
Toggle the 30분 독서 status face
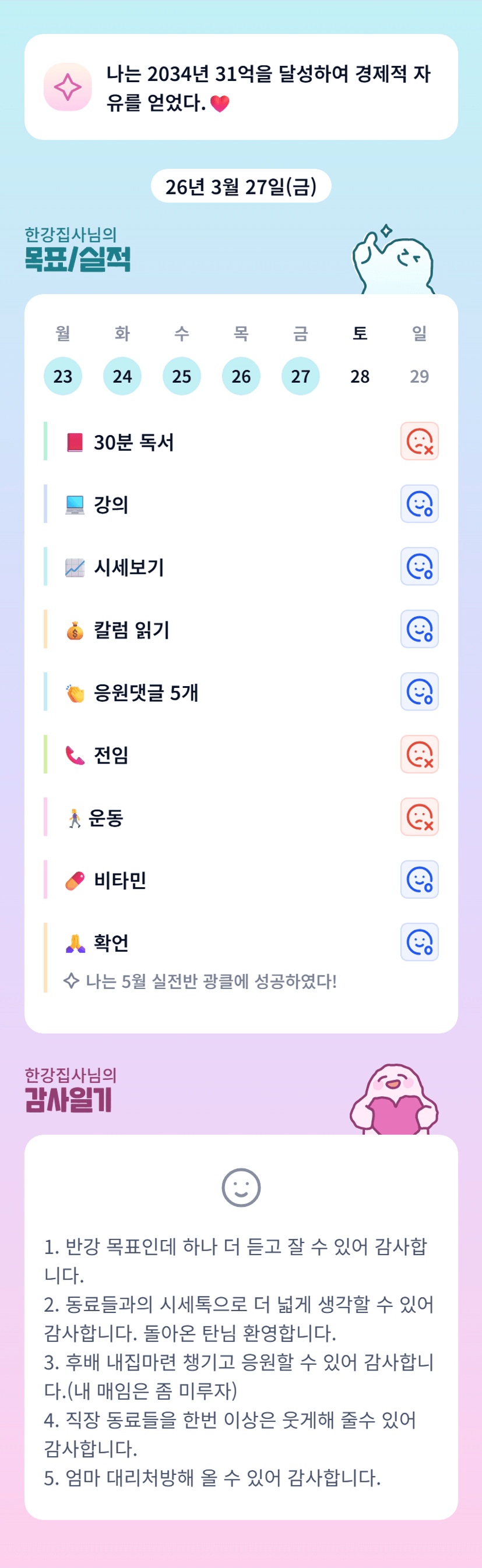(x=419, y=442)
